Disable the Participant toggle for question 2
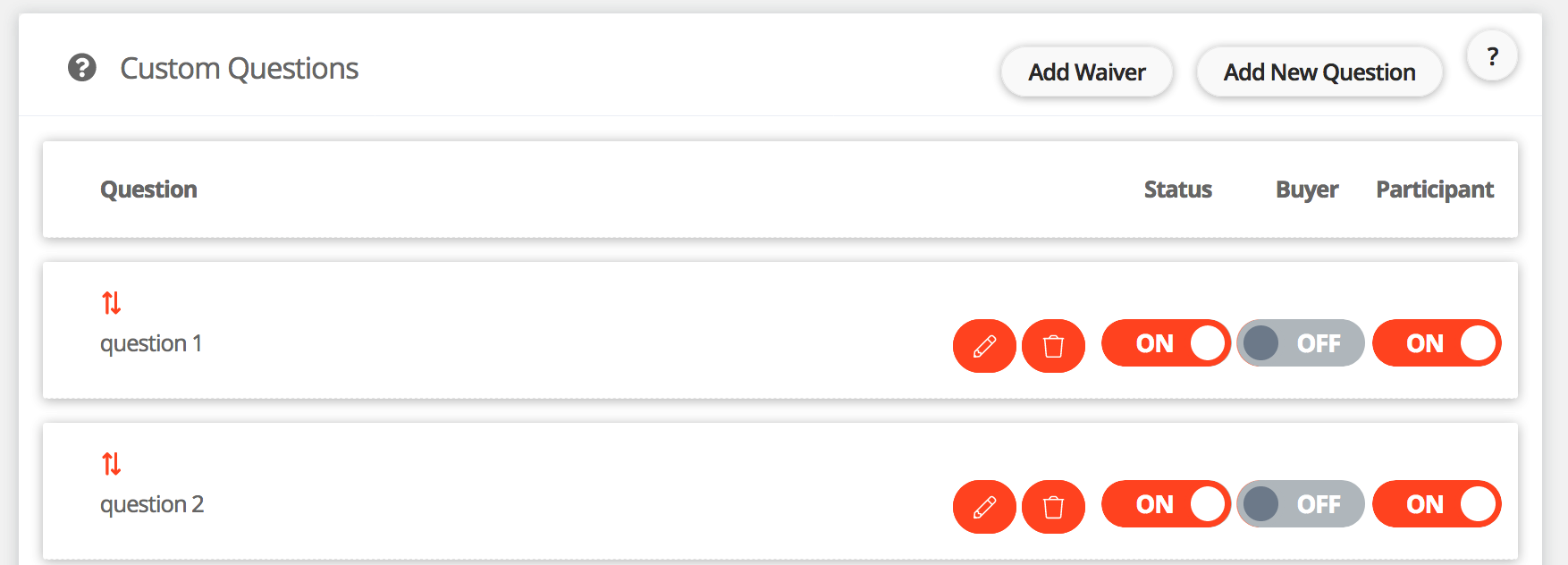Screen dimensions: 1568x565 (1437, 504)
